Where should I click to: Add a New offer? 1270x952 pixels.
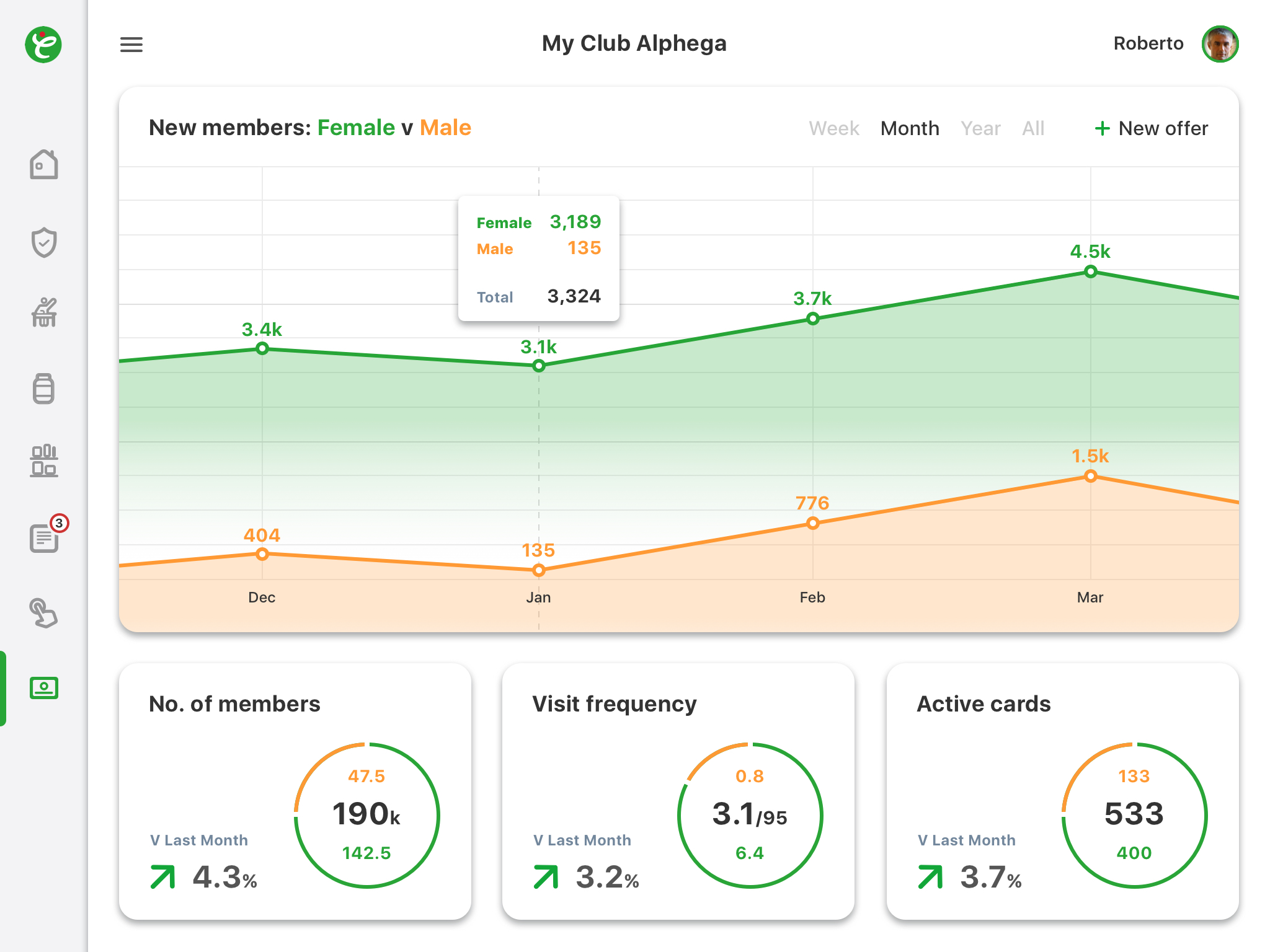[x=1152, y=128]
